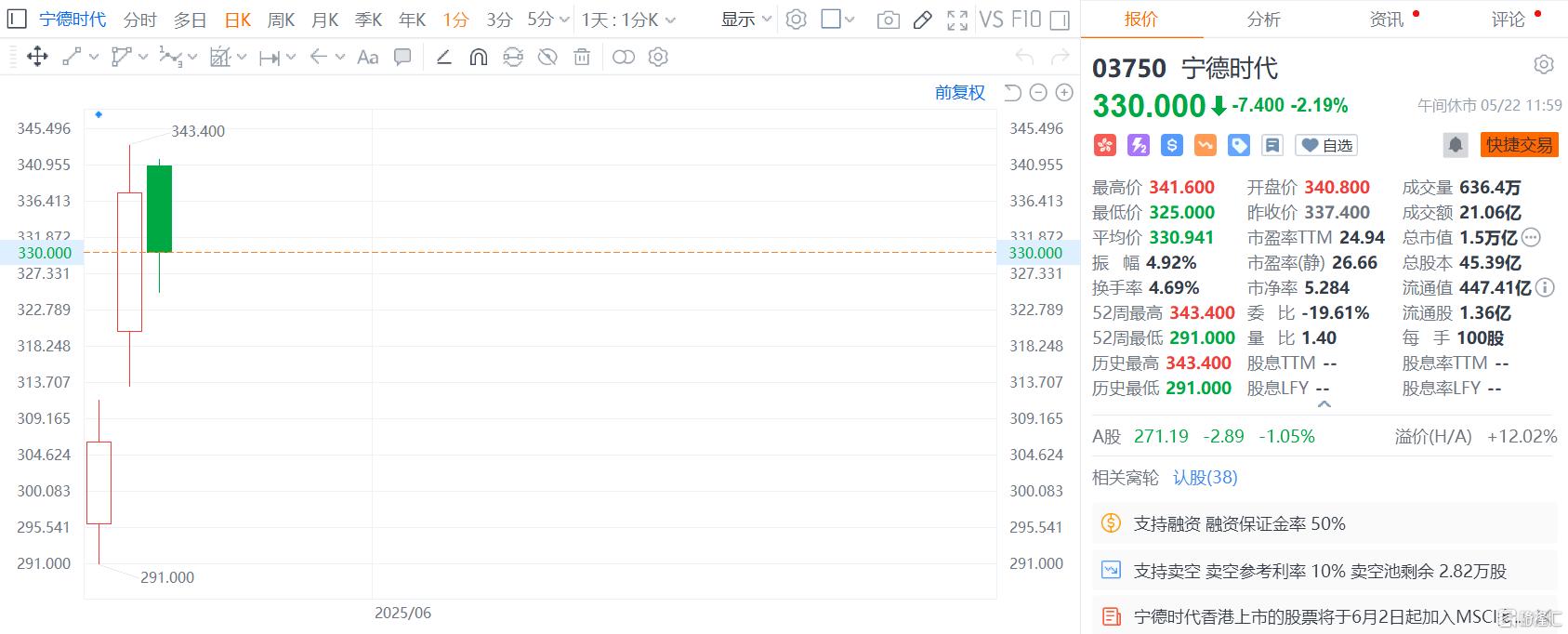Select the 年K yearly chart

coord(412,20)
